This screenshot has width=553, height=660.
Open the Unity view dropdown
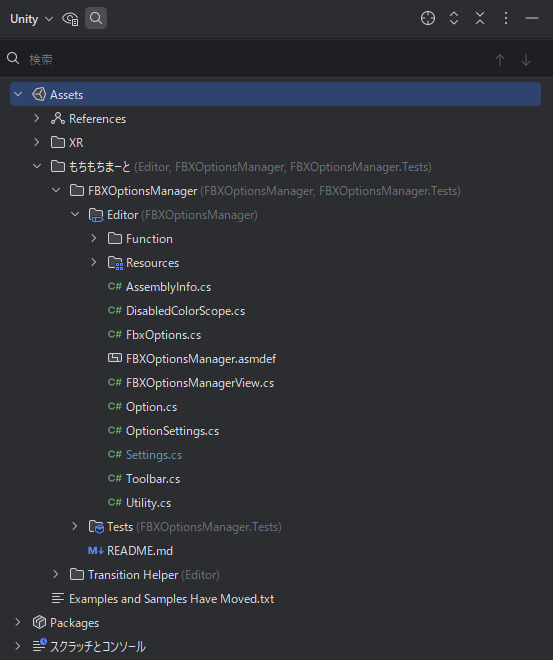coord(32,19)
